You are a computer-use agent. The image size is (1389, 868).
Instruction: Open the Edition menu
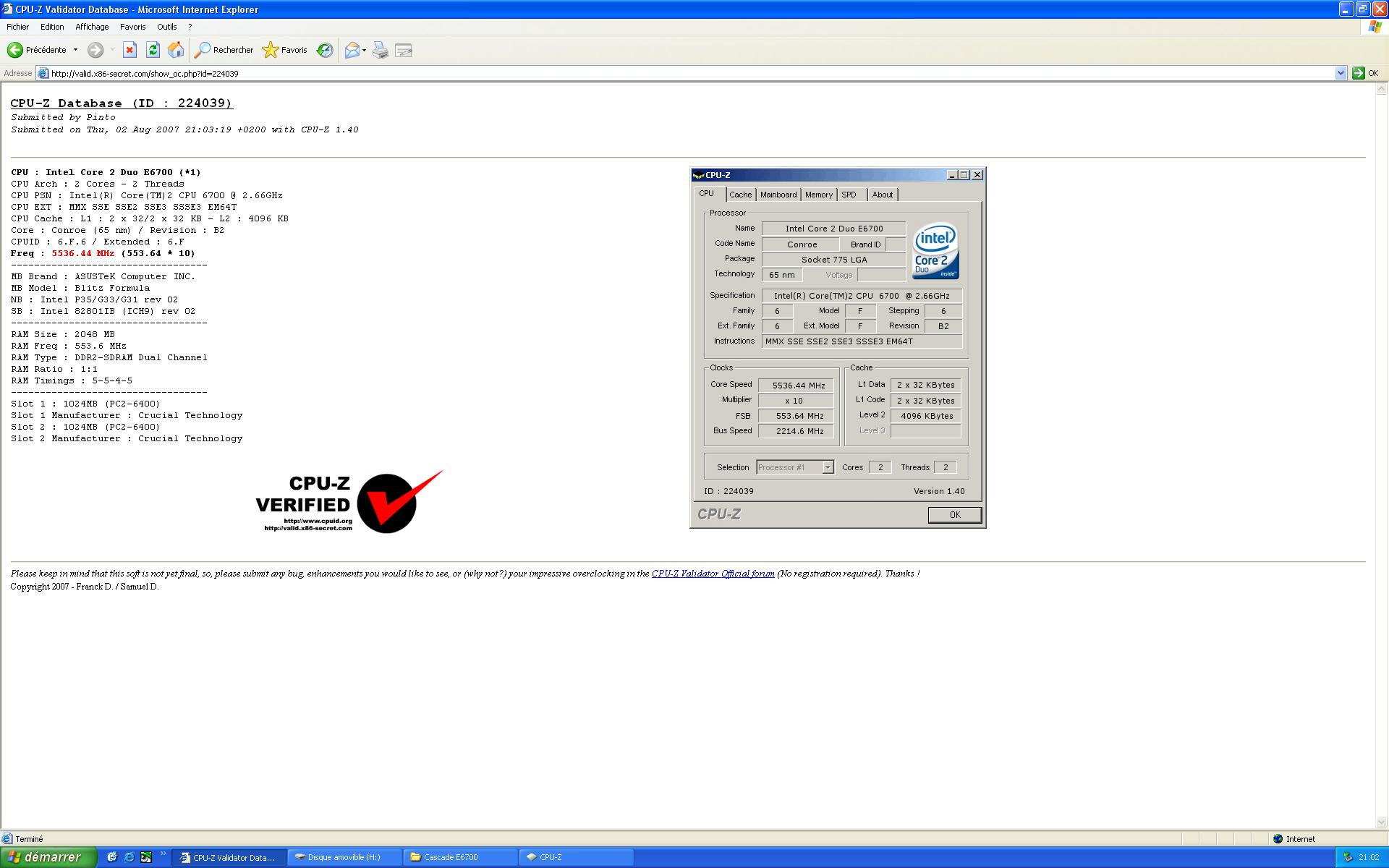[52, 27]
